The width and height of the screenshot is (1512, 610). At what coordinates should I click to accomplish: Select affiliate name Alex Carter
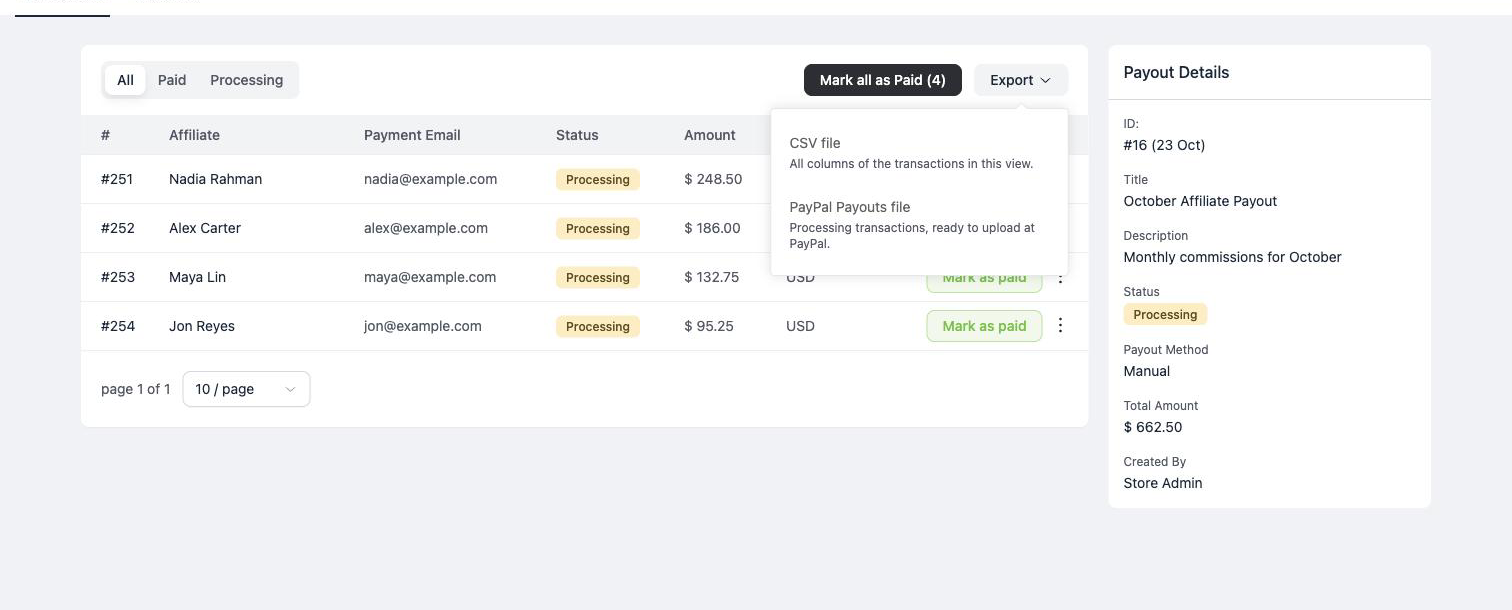(x=205, y=228)
